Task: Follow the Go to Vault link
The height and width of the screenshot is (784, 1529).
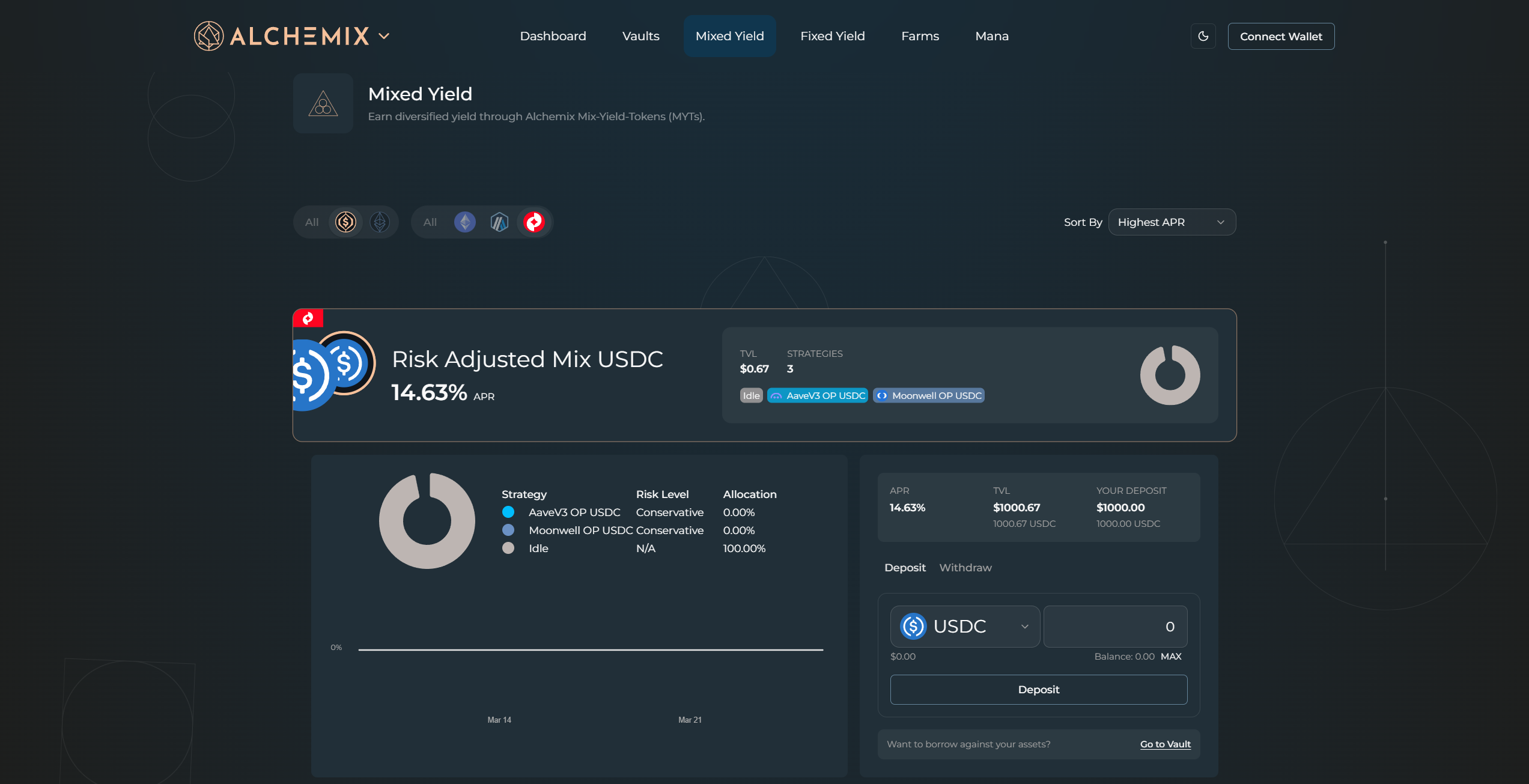Action: coord(1165,744)
